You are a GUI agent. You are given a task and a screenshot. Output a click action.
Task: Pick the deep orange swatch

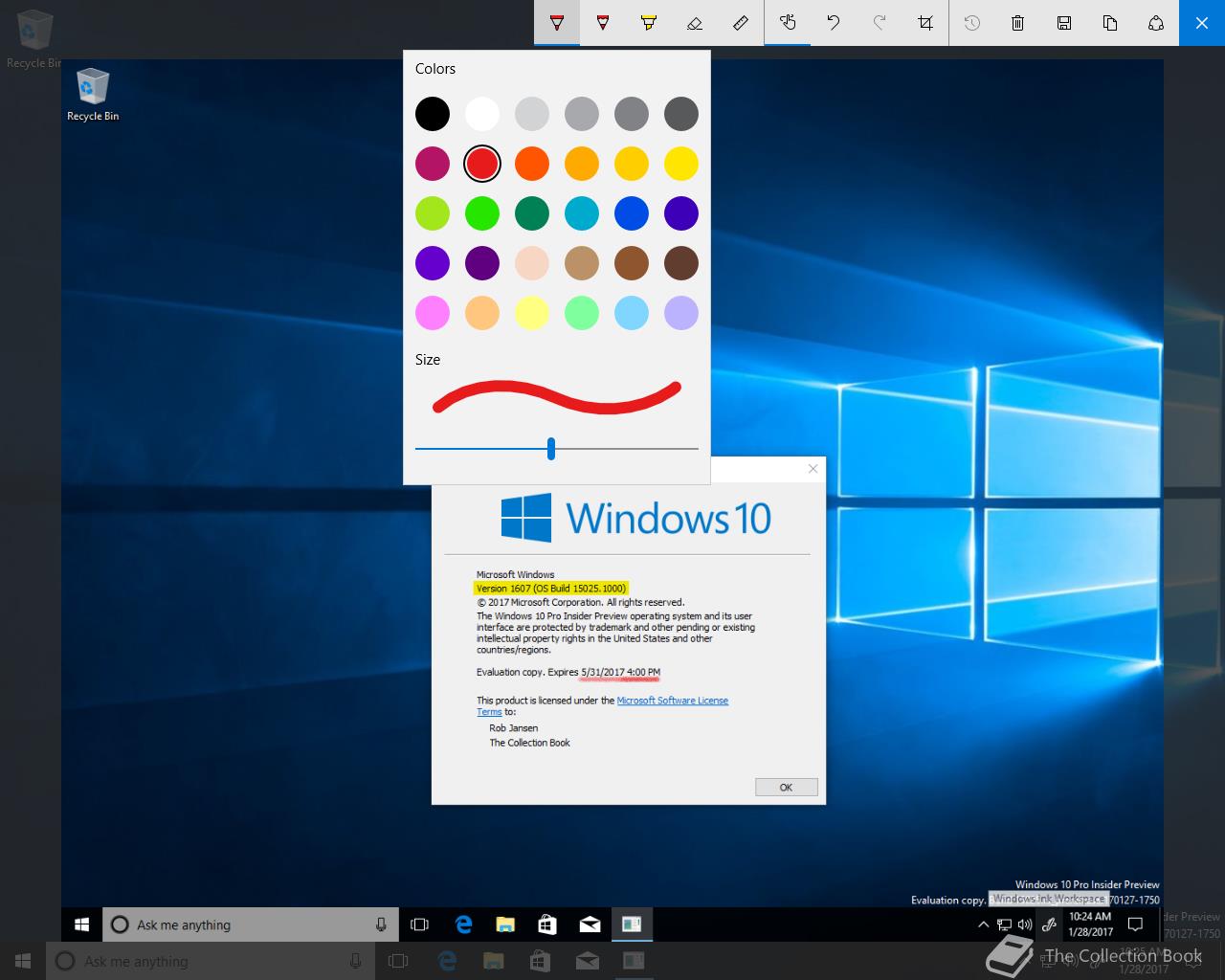(x=532, y=164)
